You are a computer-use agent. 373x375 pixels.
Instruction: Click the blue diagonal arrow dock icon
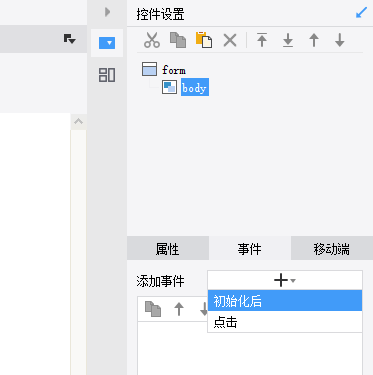click(x=361, y=13)
